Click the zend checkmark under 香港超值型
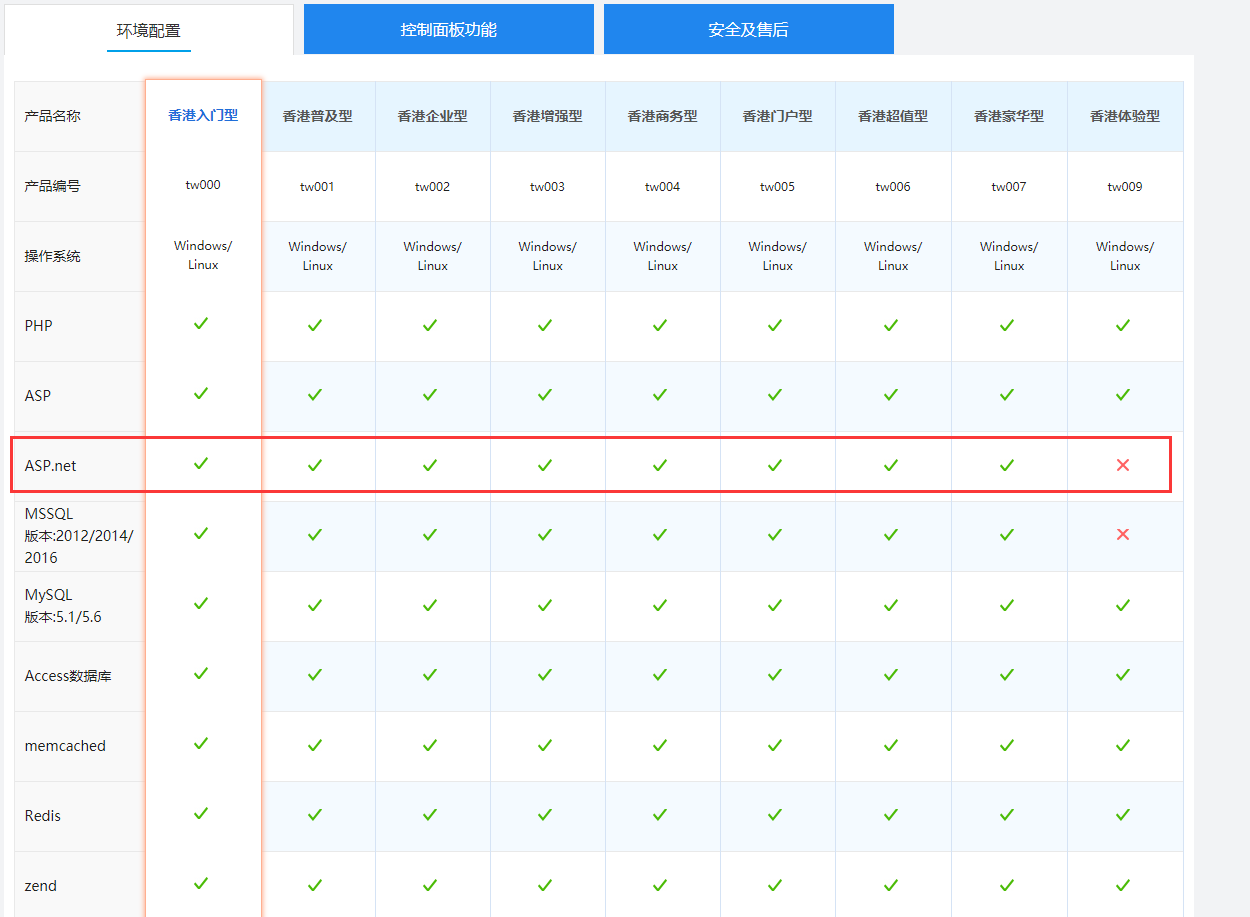This screenshot has height=917, width=1250. (891, 884)
